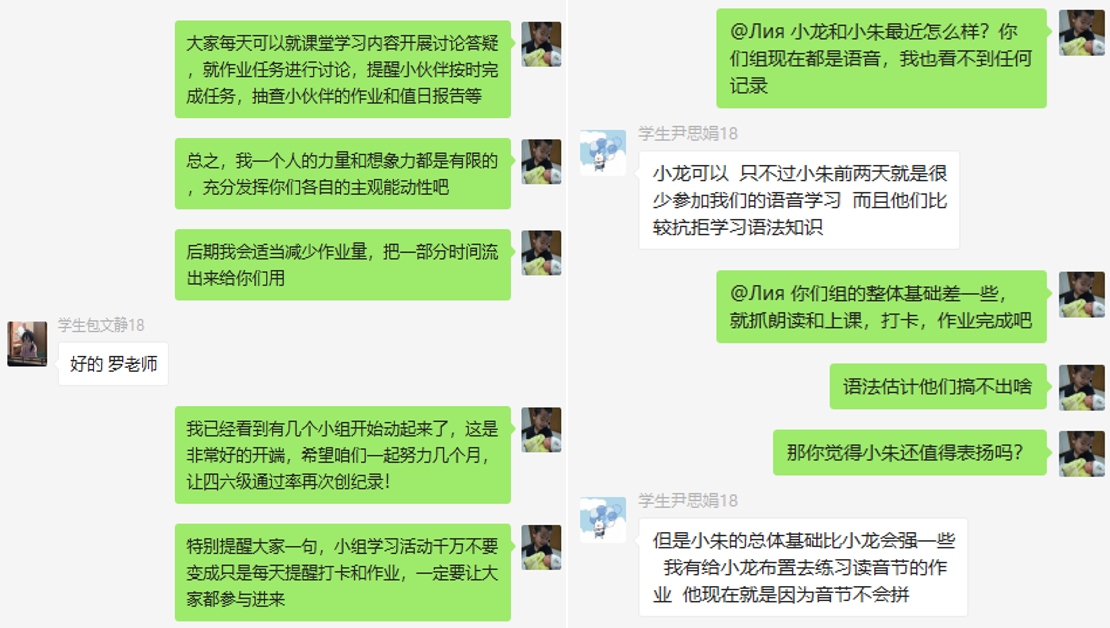The image size is (1110, 628).
Task: Click teacher avatar beside '我已经看到有几个小组' message
Action: tap(542, 430)
